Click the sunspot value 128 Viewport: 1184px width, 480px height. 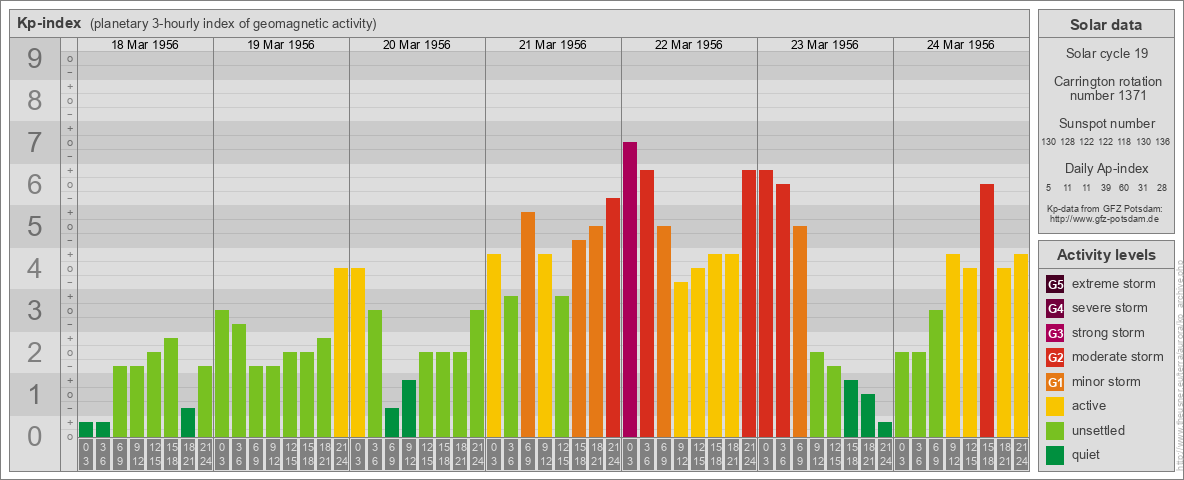tap(1068, 142)
